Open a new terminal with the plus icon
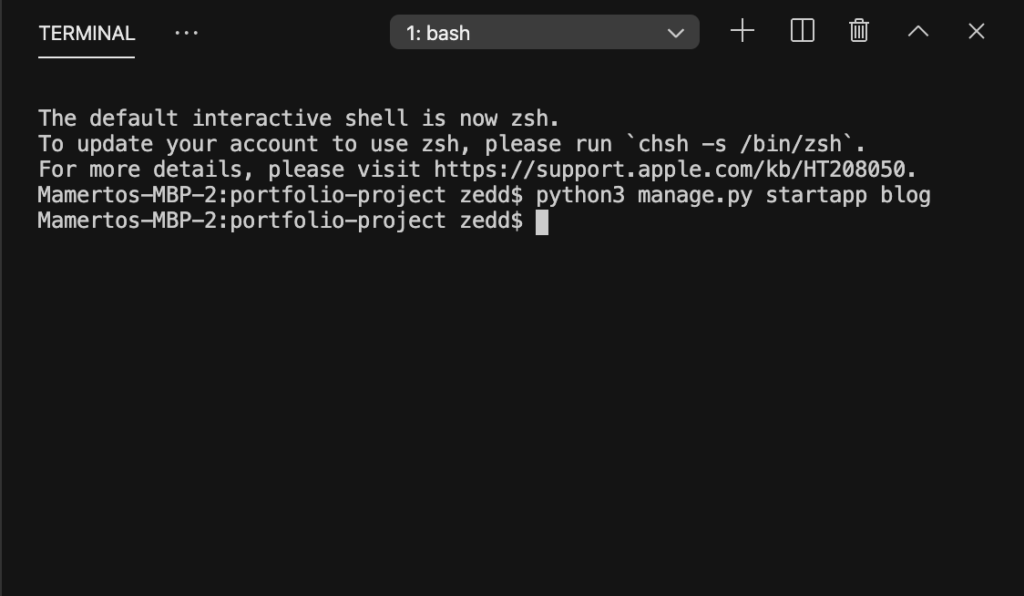This screenshot has width=1024, height=596. (x=742, y=31)
